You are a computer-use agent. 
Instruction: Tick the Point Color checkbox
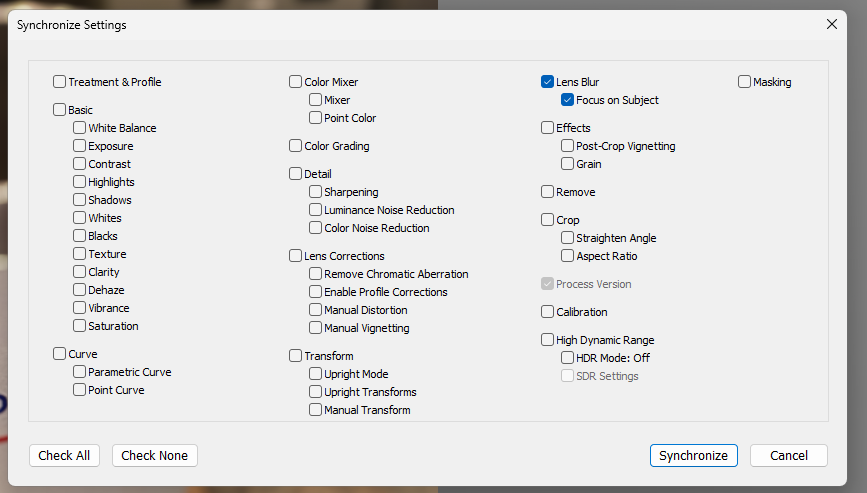coord(315,118)
